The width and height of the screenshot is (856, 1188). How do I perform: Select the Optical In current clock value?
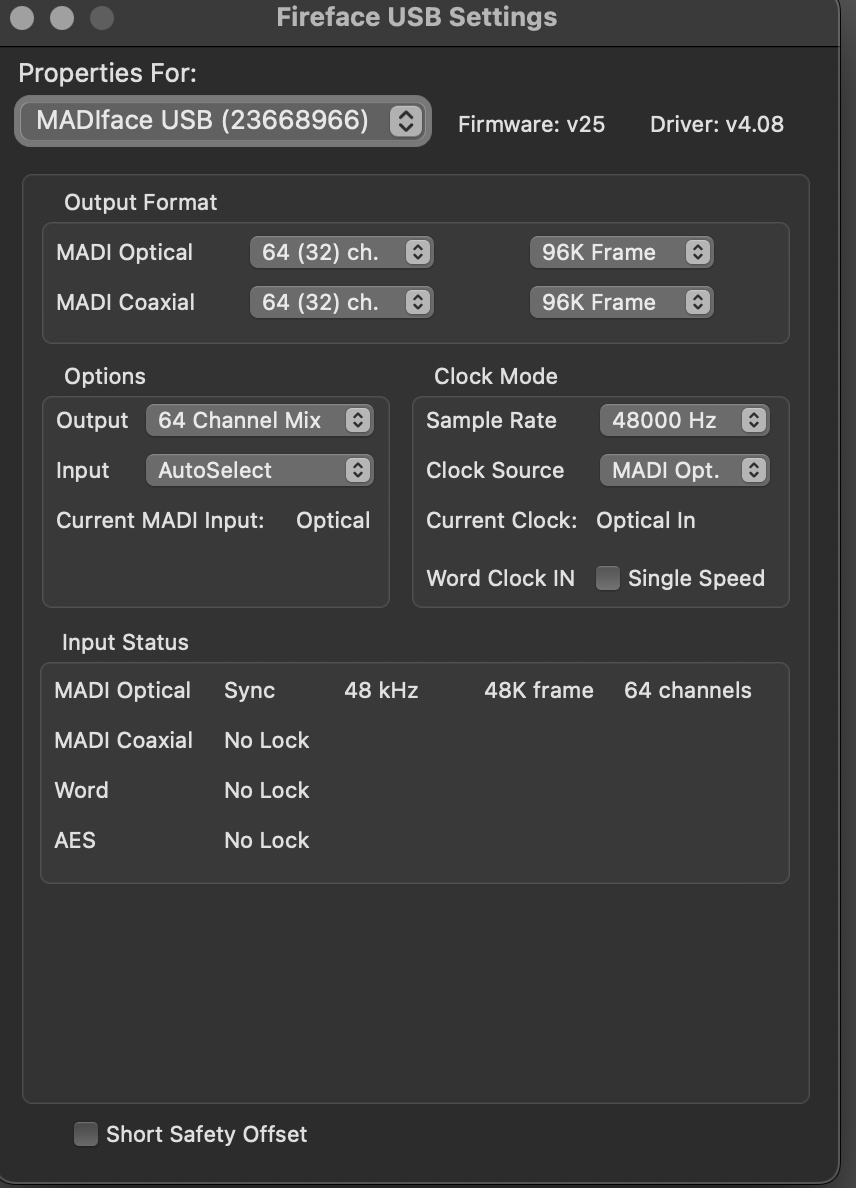(646, 521)
